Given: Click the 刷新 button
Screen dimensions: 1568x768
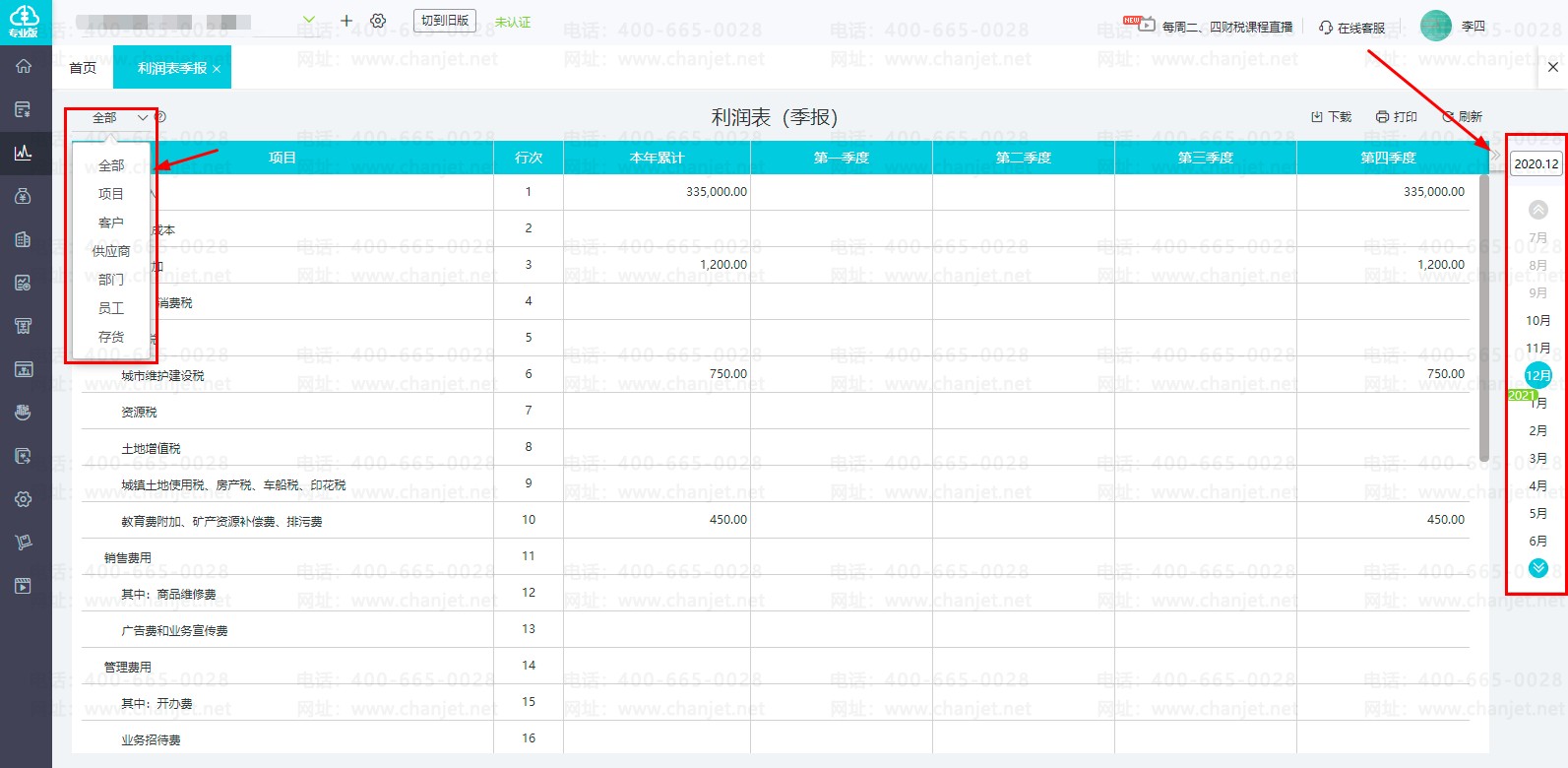Looking at the screenshot, I should click(x=1462, y=116).
